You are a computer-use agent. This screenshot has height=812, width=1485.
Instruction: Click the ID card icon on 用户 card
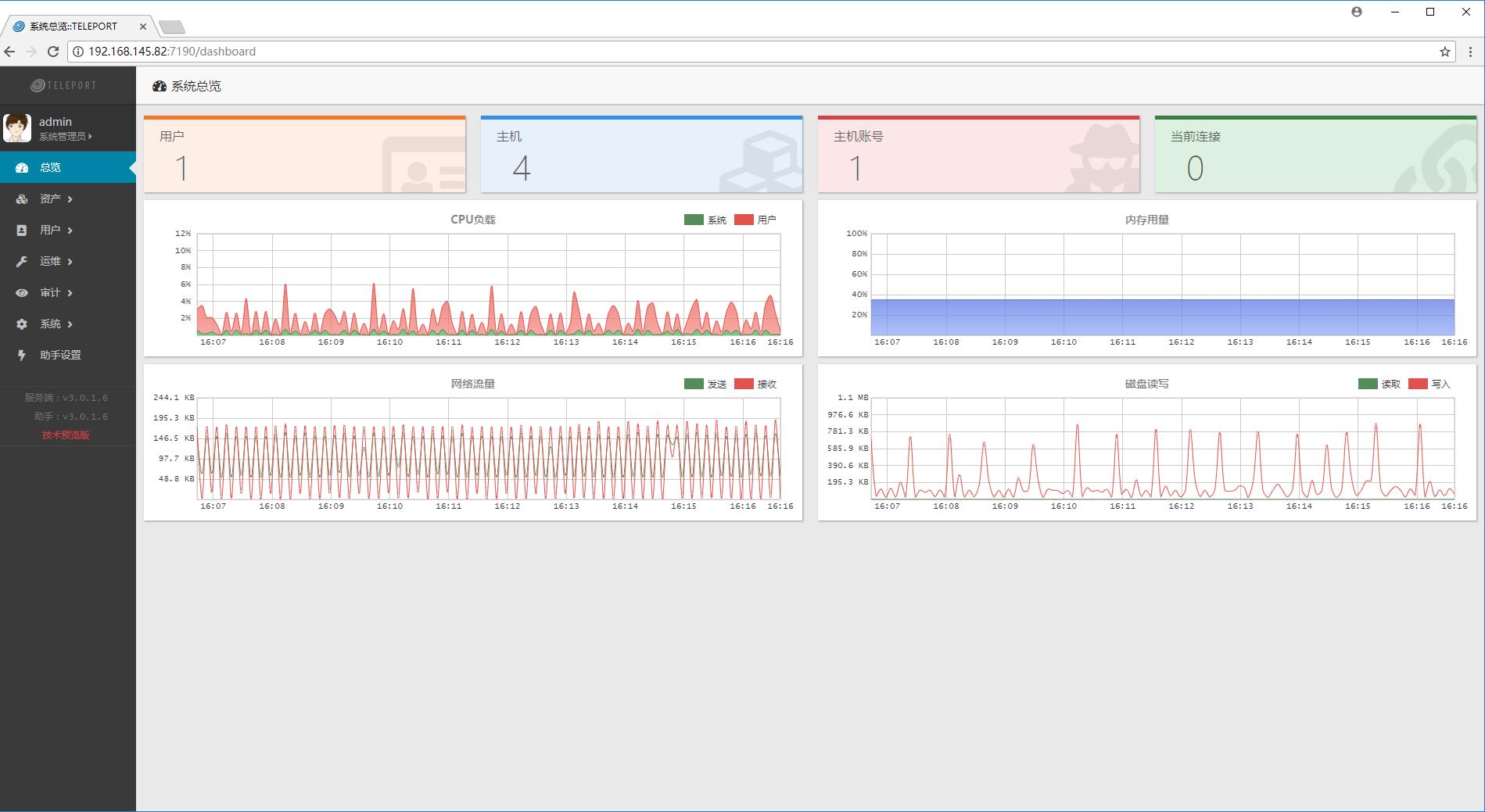coord(424,163)
